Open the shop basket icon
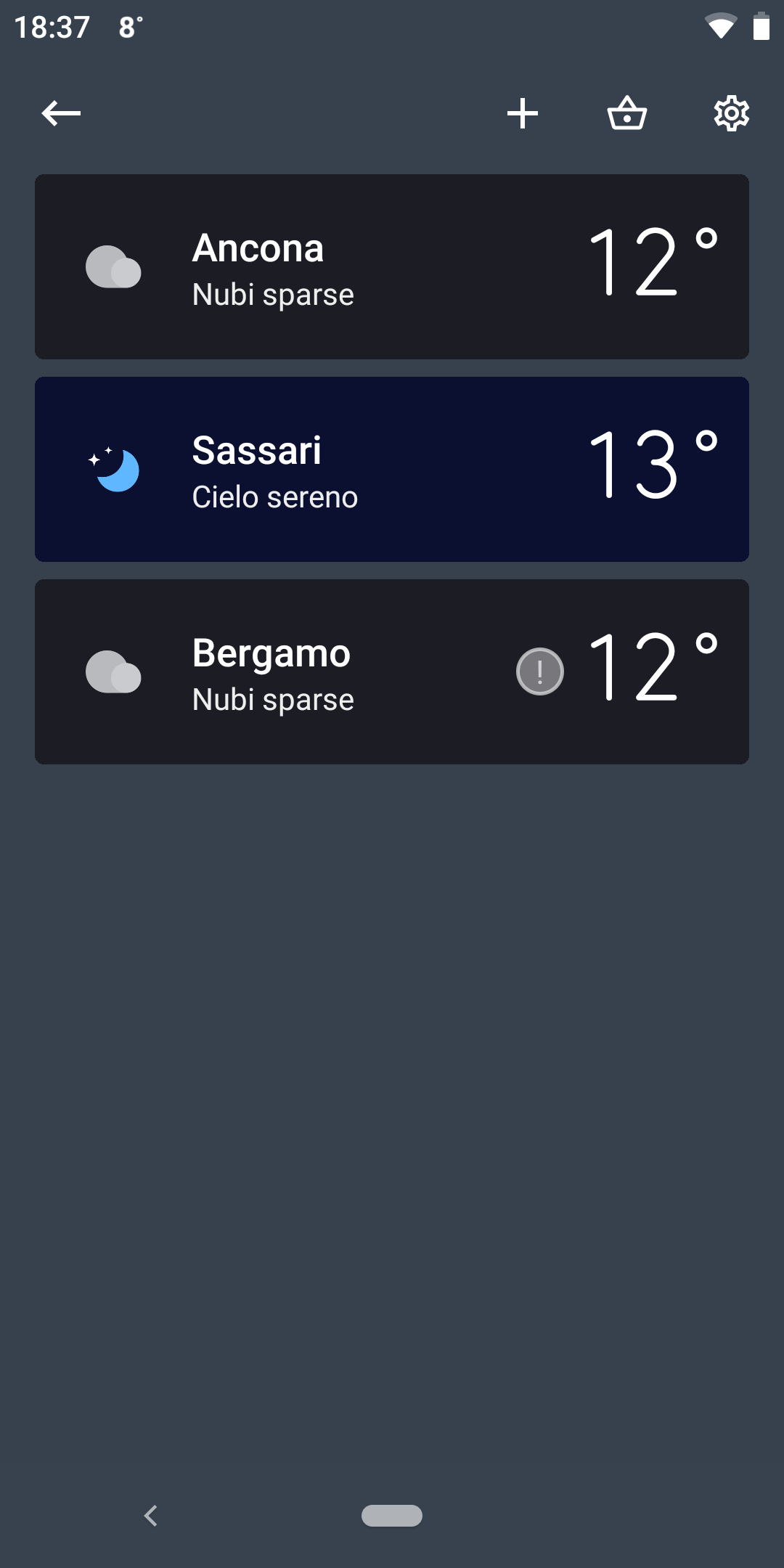Image resolution: width=784 pixels, height=1568 pixels. click(627, 113)
